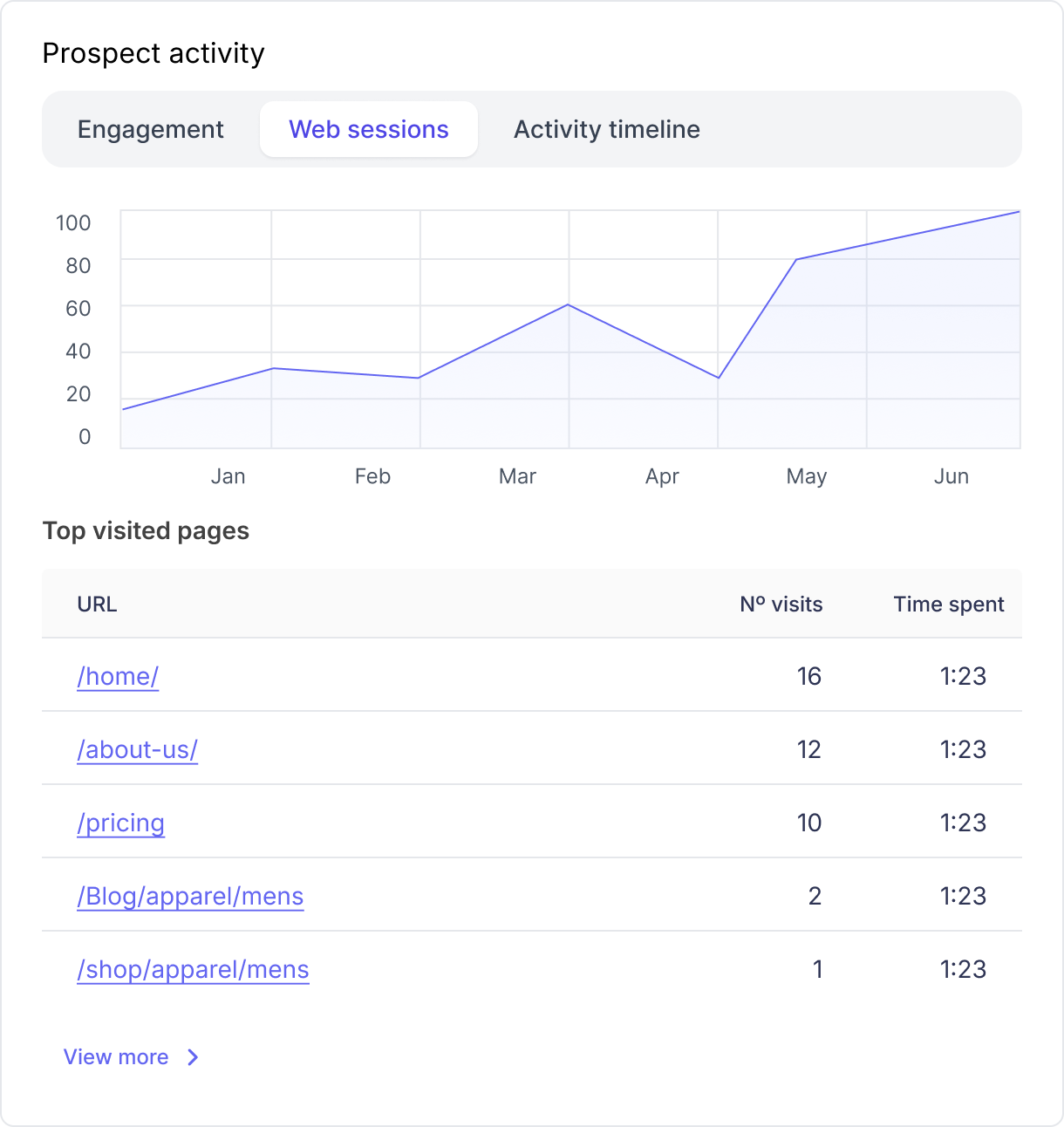Click the Jun label on chart axis

coord(951,476)
